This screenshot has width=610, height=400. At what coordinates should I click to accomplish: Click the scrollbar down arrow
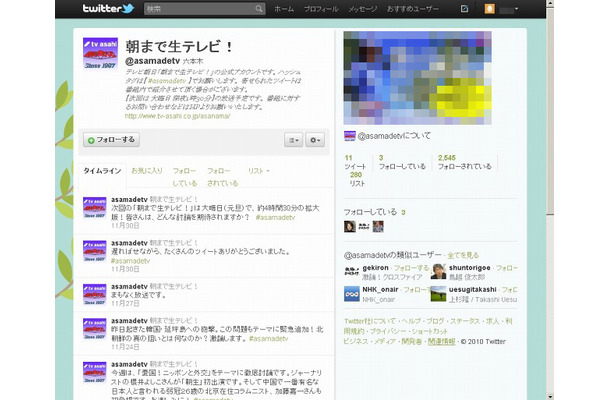click(550, 396)
